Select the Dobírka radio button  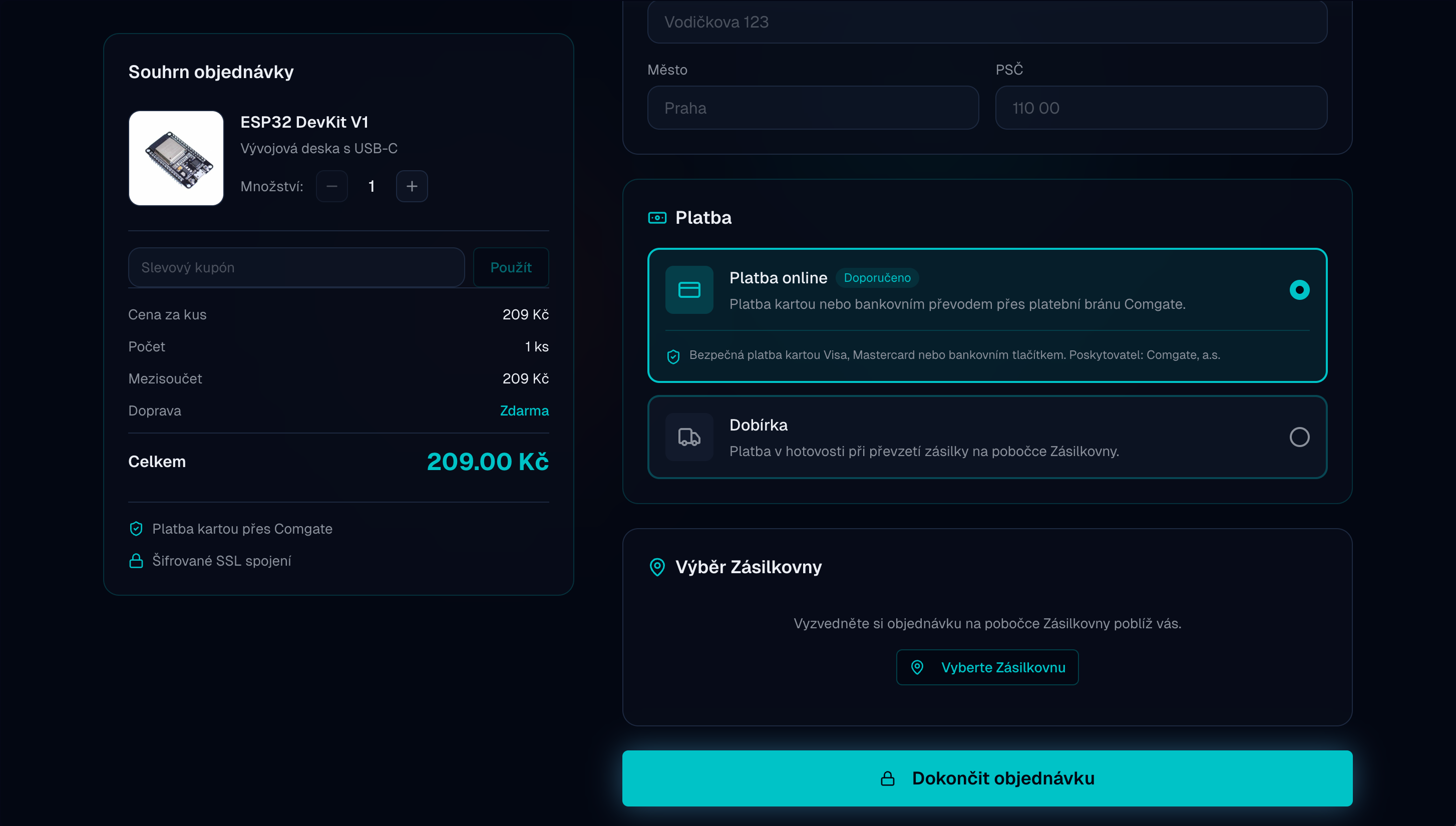coord(1299,437)
